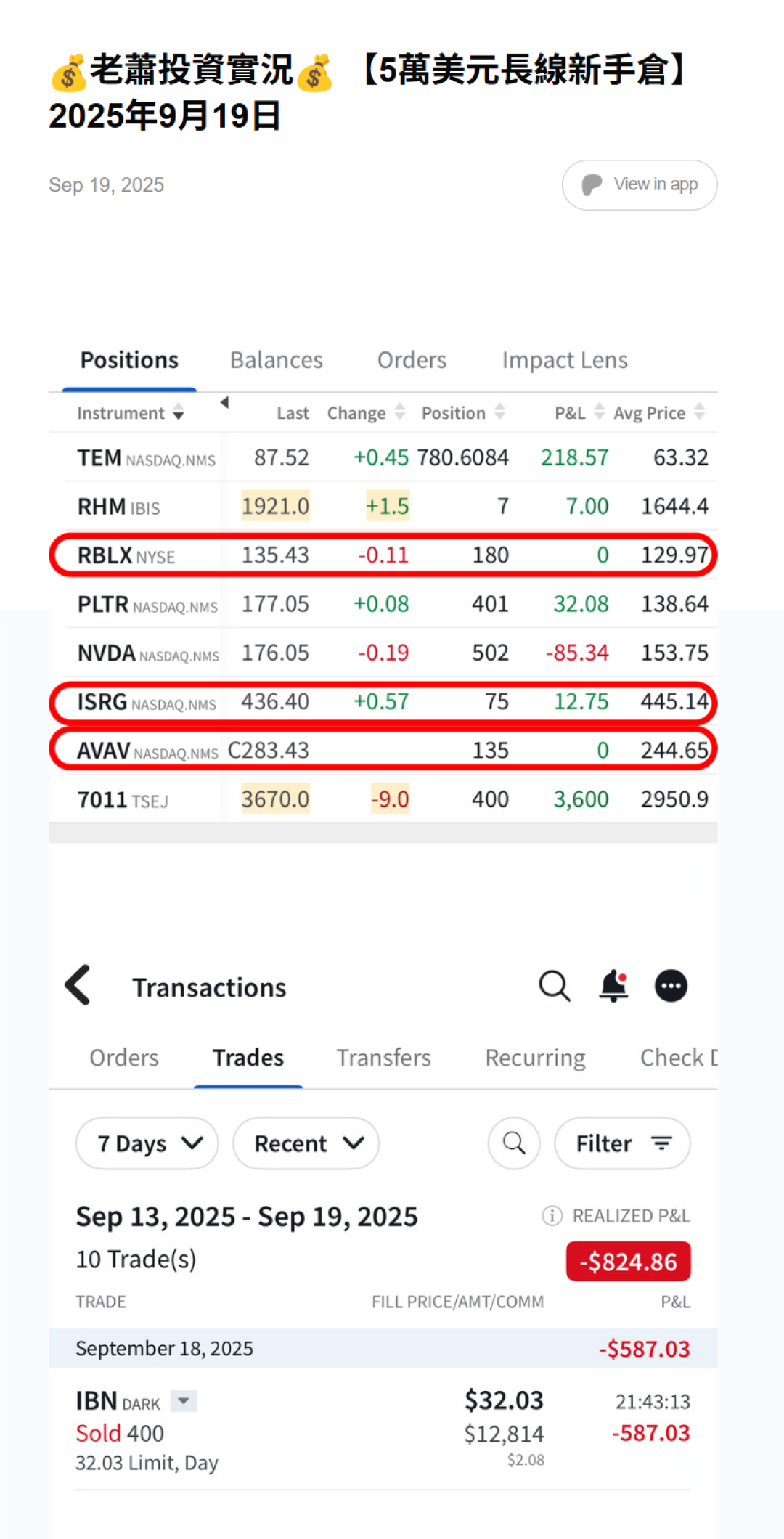Collapse the Instrument column with left arrow
Image resolution: width=784 pixels, height=1539 pixels.
[x=224, y=403]
